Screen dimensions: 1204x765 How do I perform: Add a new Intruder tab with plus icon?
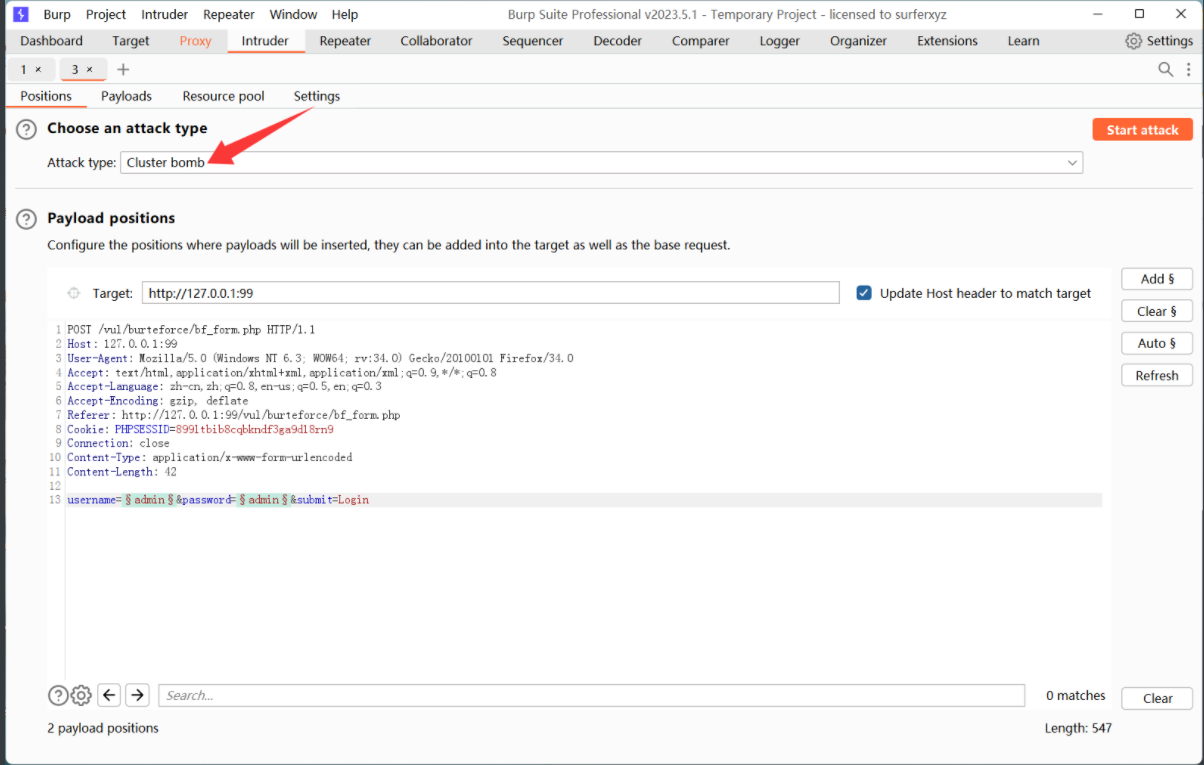click(123, 69)
